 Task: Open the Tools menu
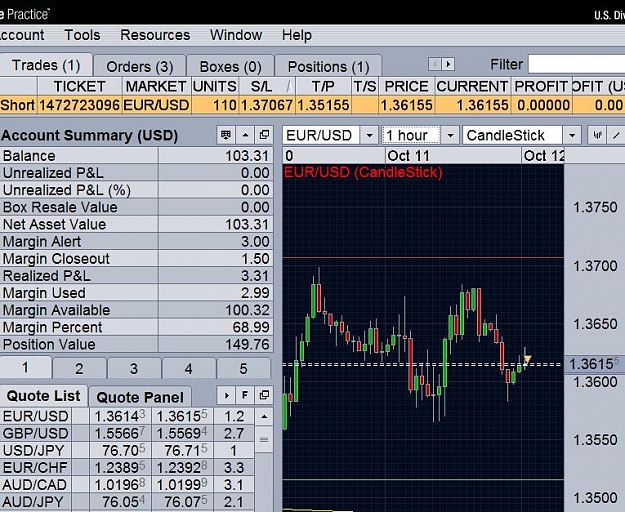82,35
